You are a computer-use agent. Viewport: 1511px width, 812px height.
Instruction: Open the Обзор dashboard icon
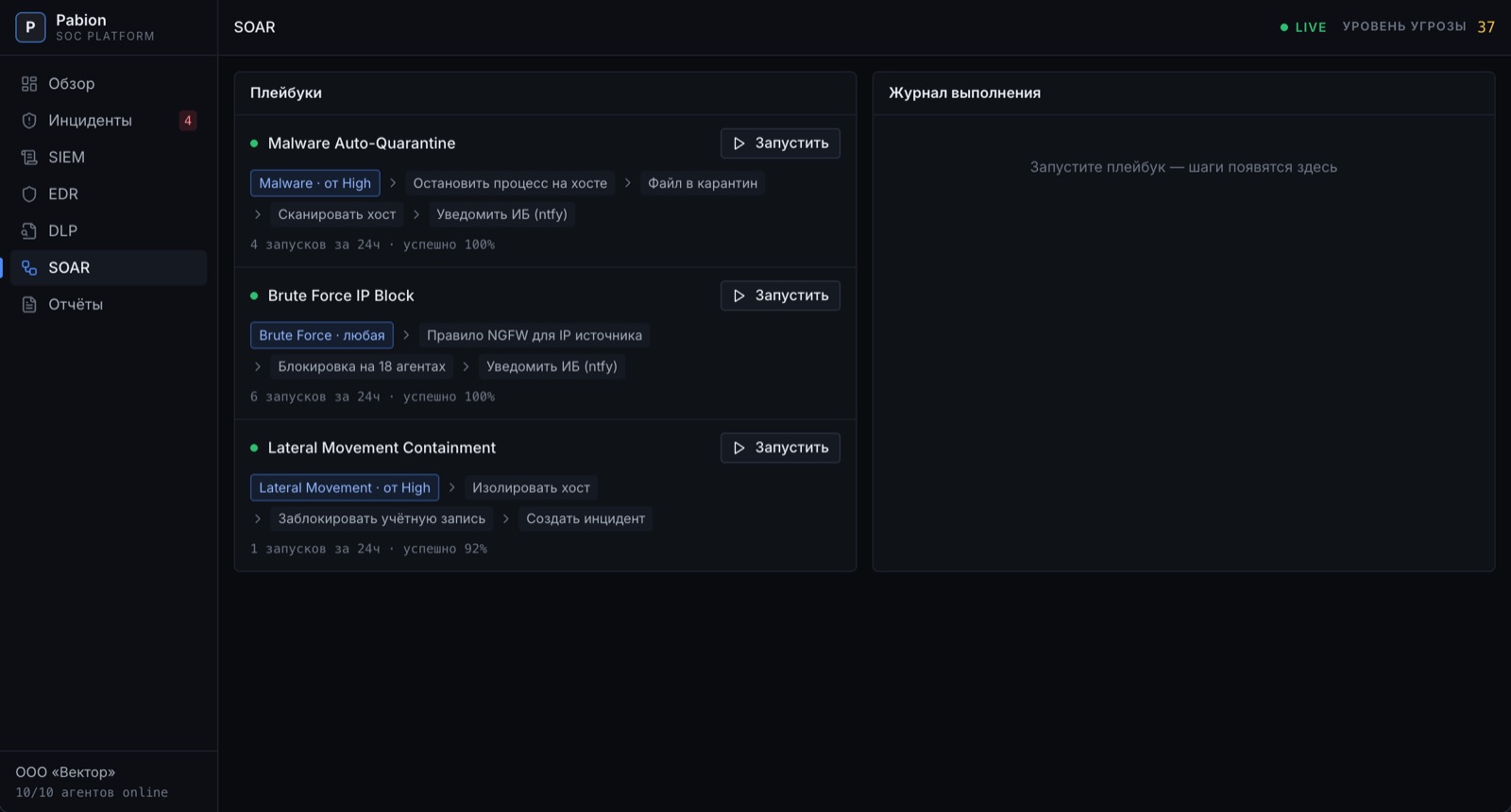click(29, 84)
